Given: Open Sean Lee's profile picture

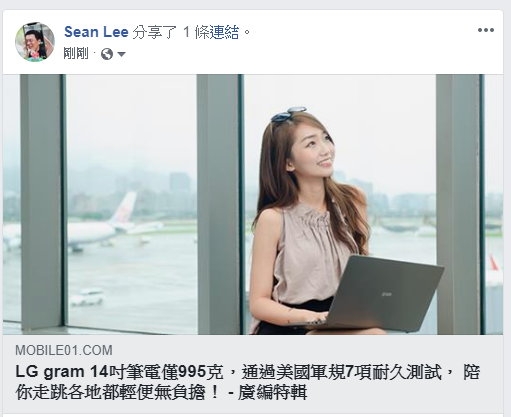Looking at the screenshot, I should 35,42.
